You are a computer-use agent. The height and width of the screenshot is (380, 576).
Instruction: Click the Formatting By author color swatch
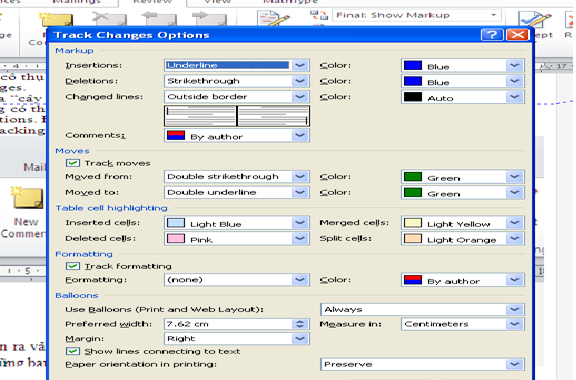click(x=413, y=280)
